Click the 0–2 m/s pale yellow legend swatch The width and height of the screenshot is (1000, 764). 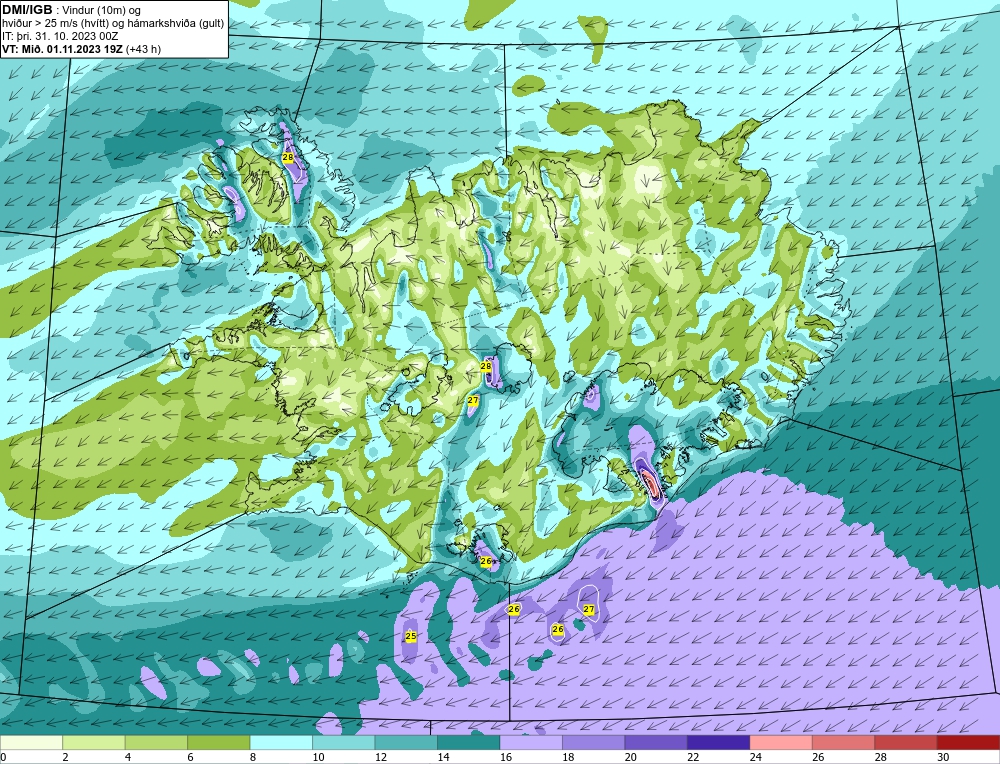pyautogui.click(x=31, y=742)
